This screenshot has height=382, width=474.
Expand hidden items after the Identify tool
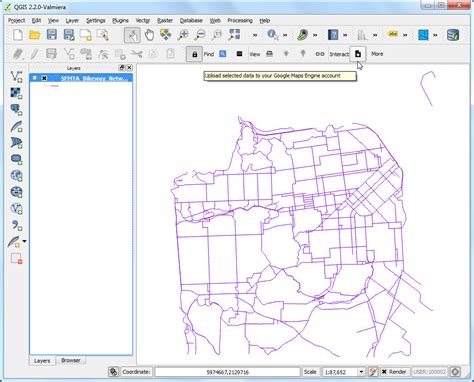(x=285, y=35)
